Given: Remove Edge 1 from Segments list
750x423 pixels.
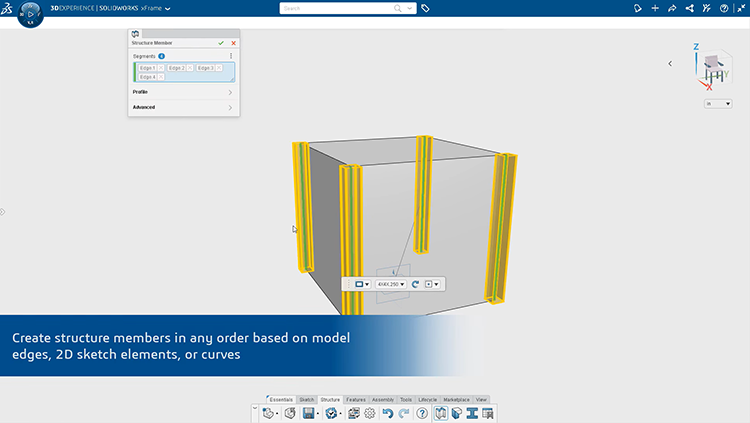Looking at the screenshot, I should [x=161, y=68].
